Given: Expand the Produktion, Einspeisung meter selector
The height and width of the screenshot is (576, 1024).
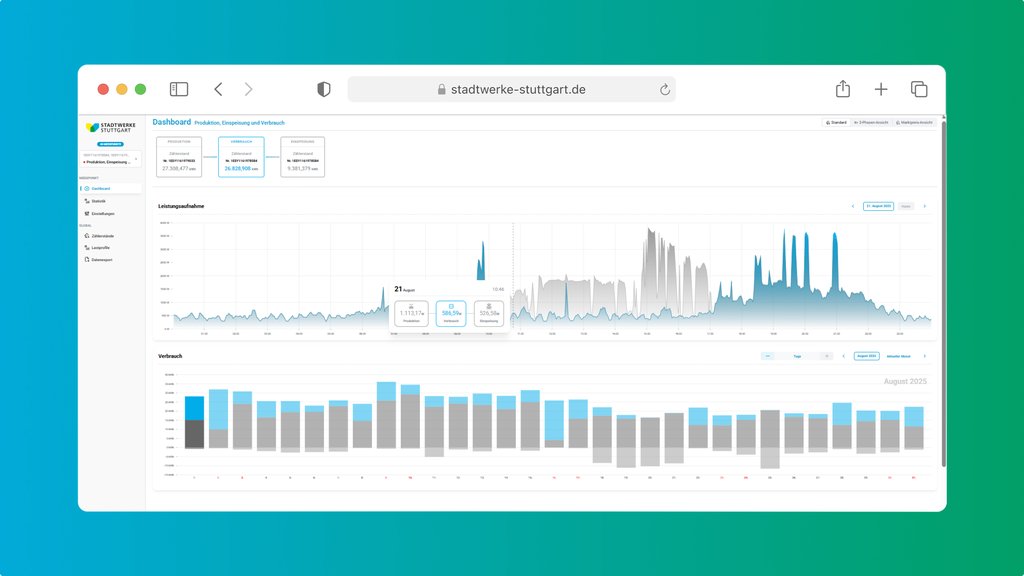Looking at the screenshot, I should click(110, 159).
